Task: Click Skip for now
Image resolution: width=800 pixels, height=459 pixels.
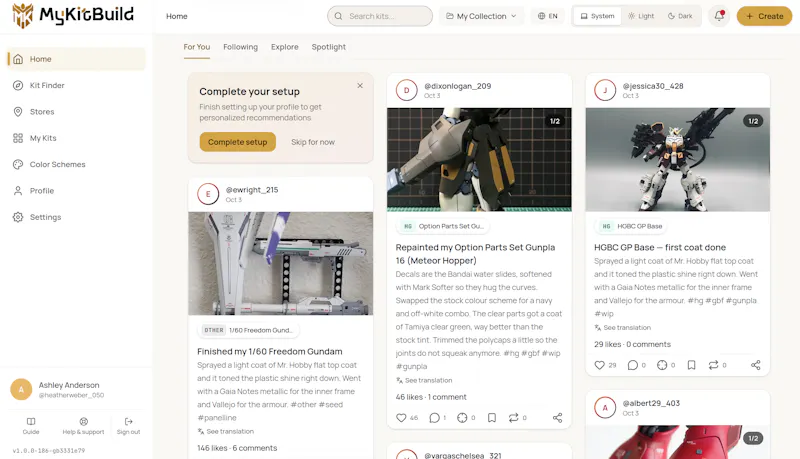Action: pyautogui.click(x=313, y=142)
